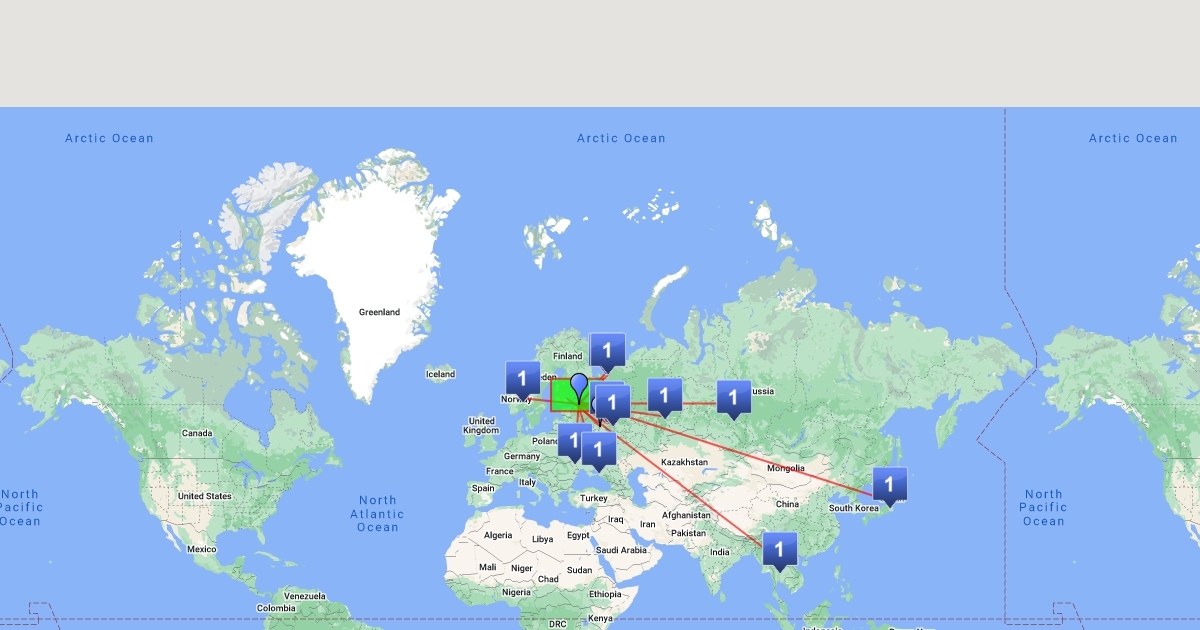Click the North Atlantic Ocean label
Screen dimensions: 1200x630
point(377,513)
